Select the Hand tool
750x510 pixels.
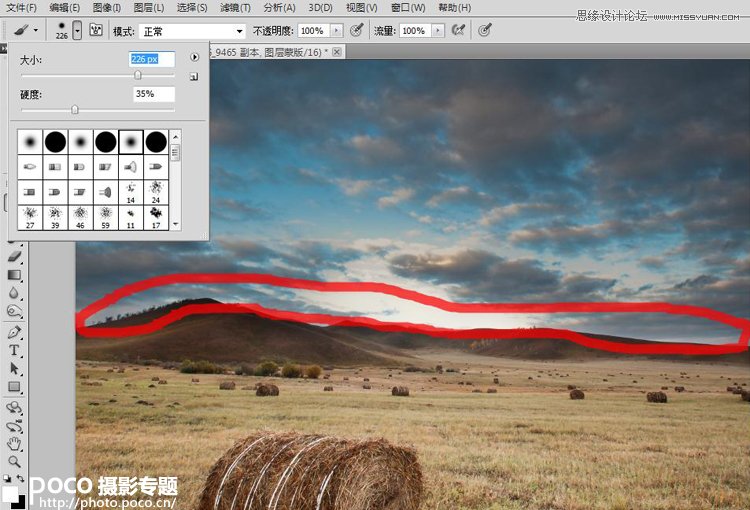[14, 443]
